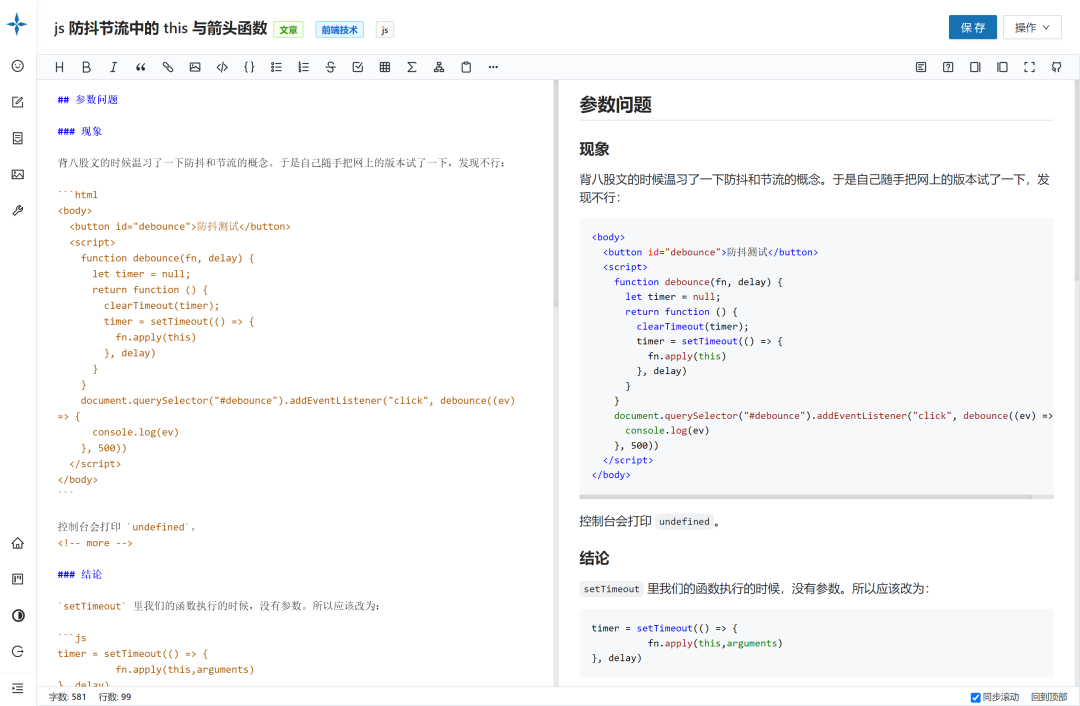This screenshot has width=1080, height=706.
Task: Toggle bold formatting
Action: pos(86,67)
